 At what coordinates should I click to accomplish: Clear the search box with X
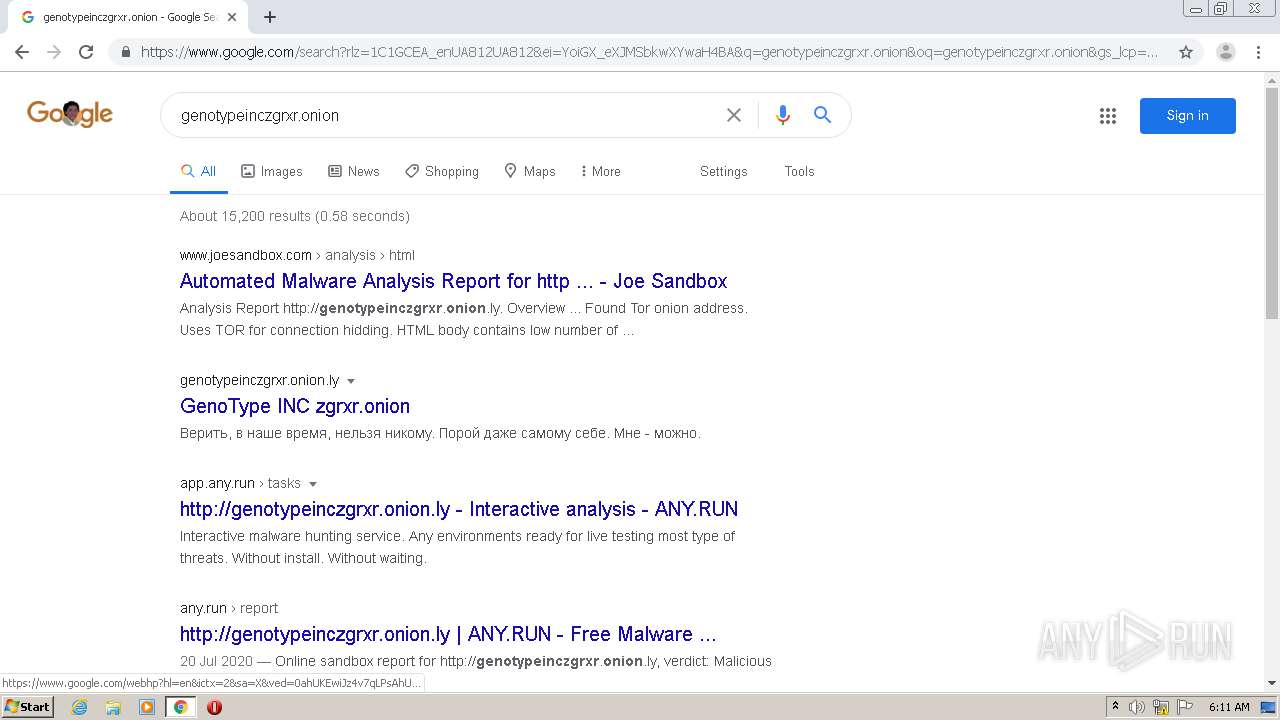tap(734, 115)
